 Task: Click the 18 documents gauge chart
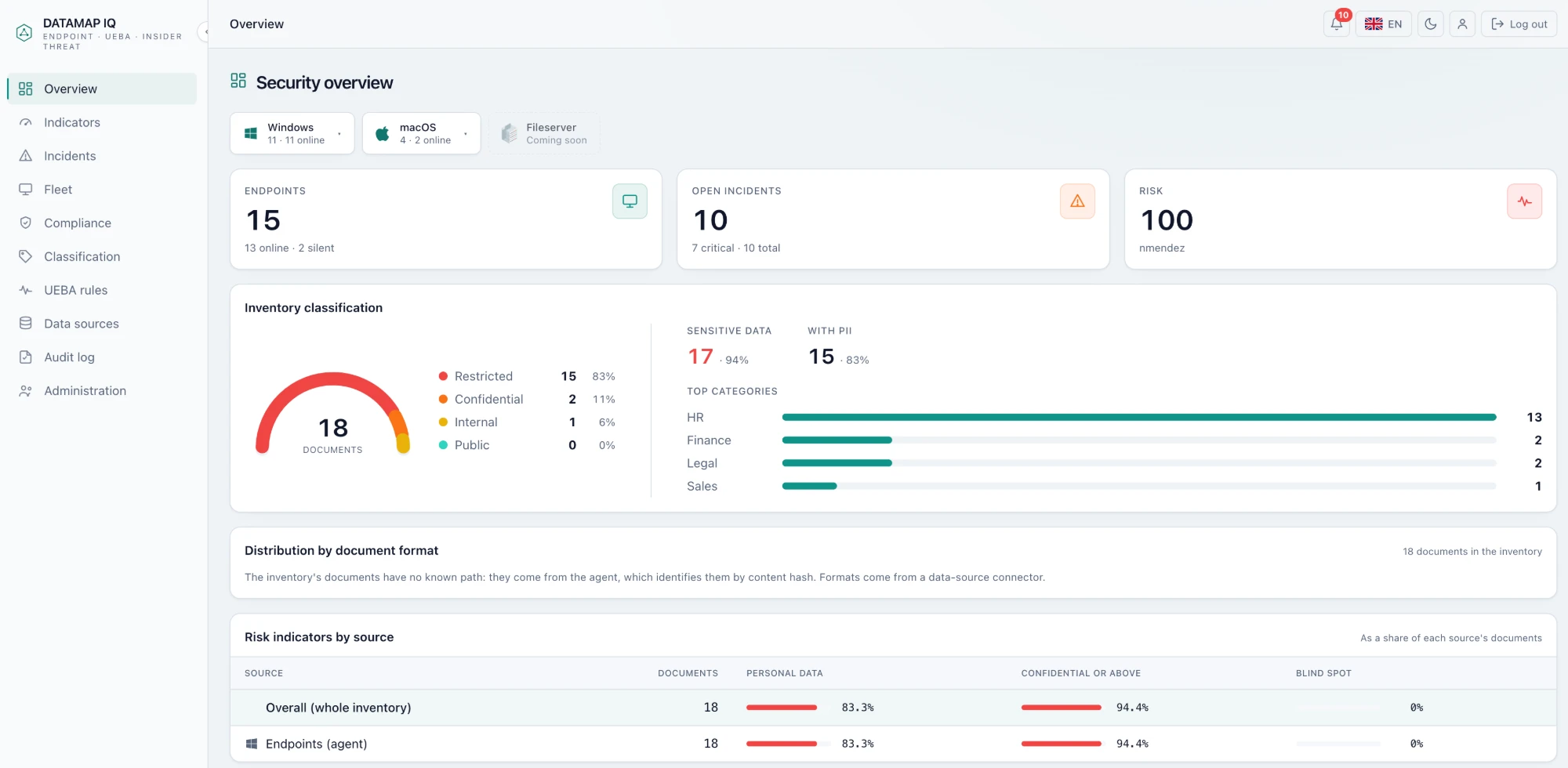[332, 413]
